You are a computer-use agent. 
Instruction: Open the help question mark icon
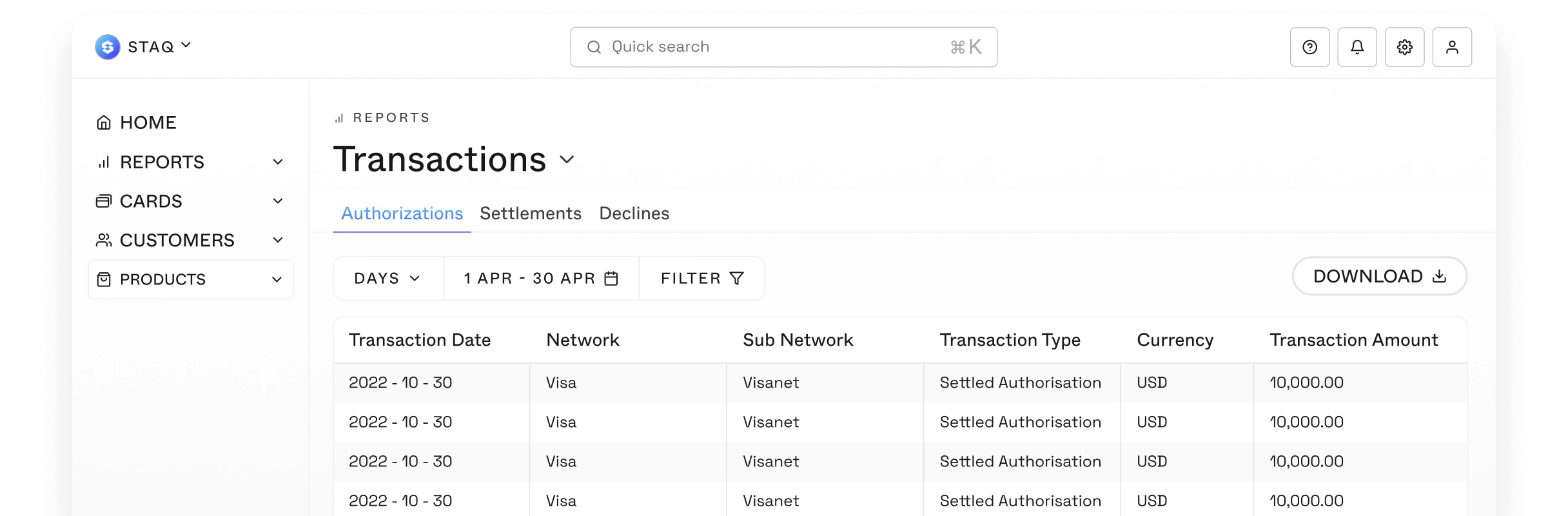[1309, 47]
